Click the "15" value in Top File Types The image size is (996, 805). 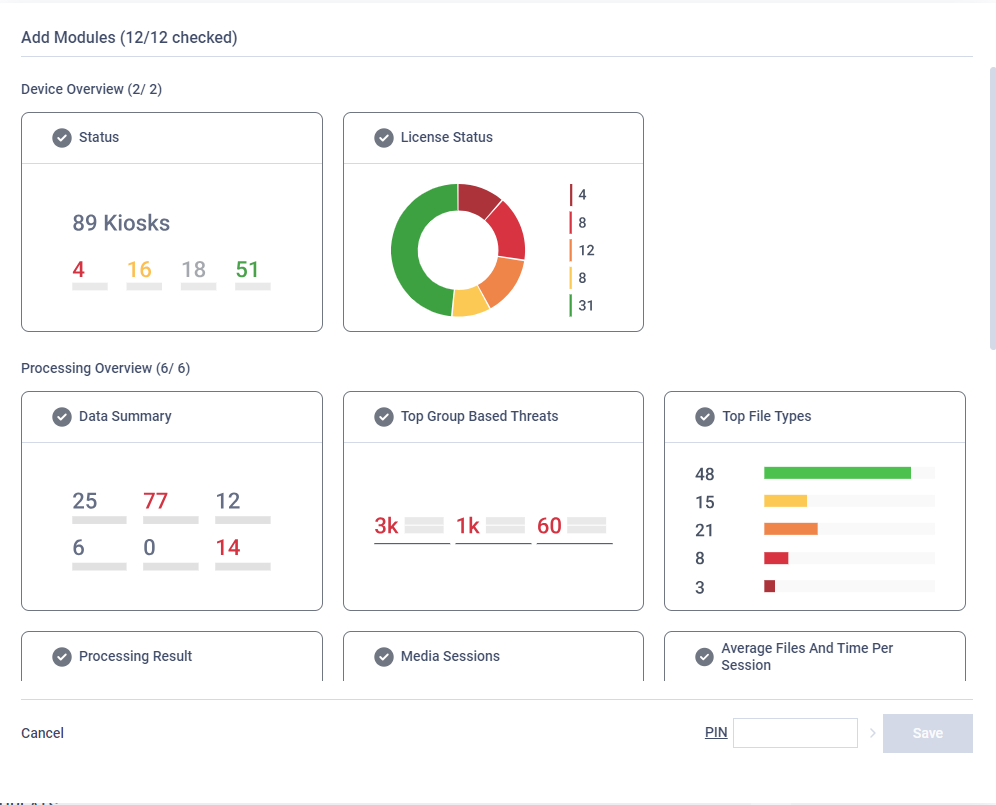(x=704, y=502)
